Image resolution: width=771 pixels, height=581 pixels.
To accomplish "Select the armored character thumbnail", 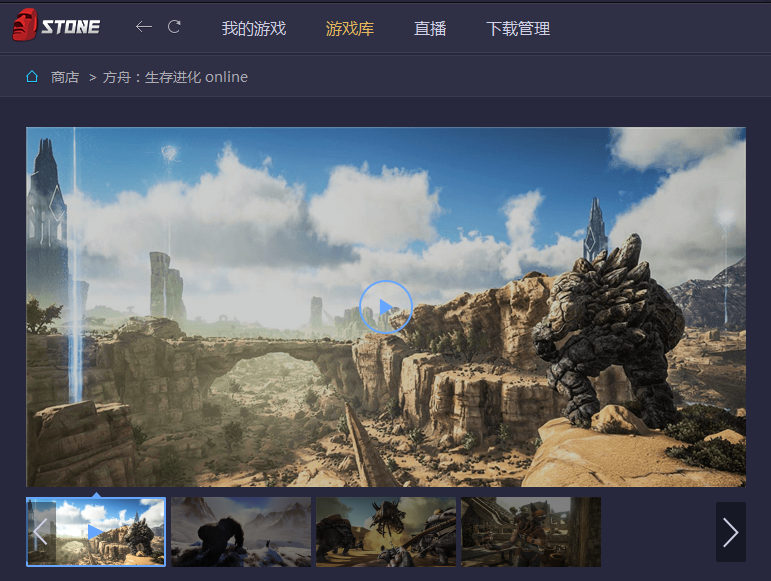I will pos(531,532).
